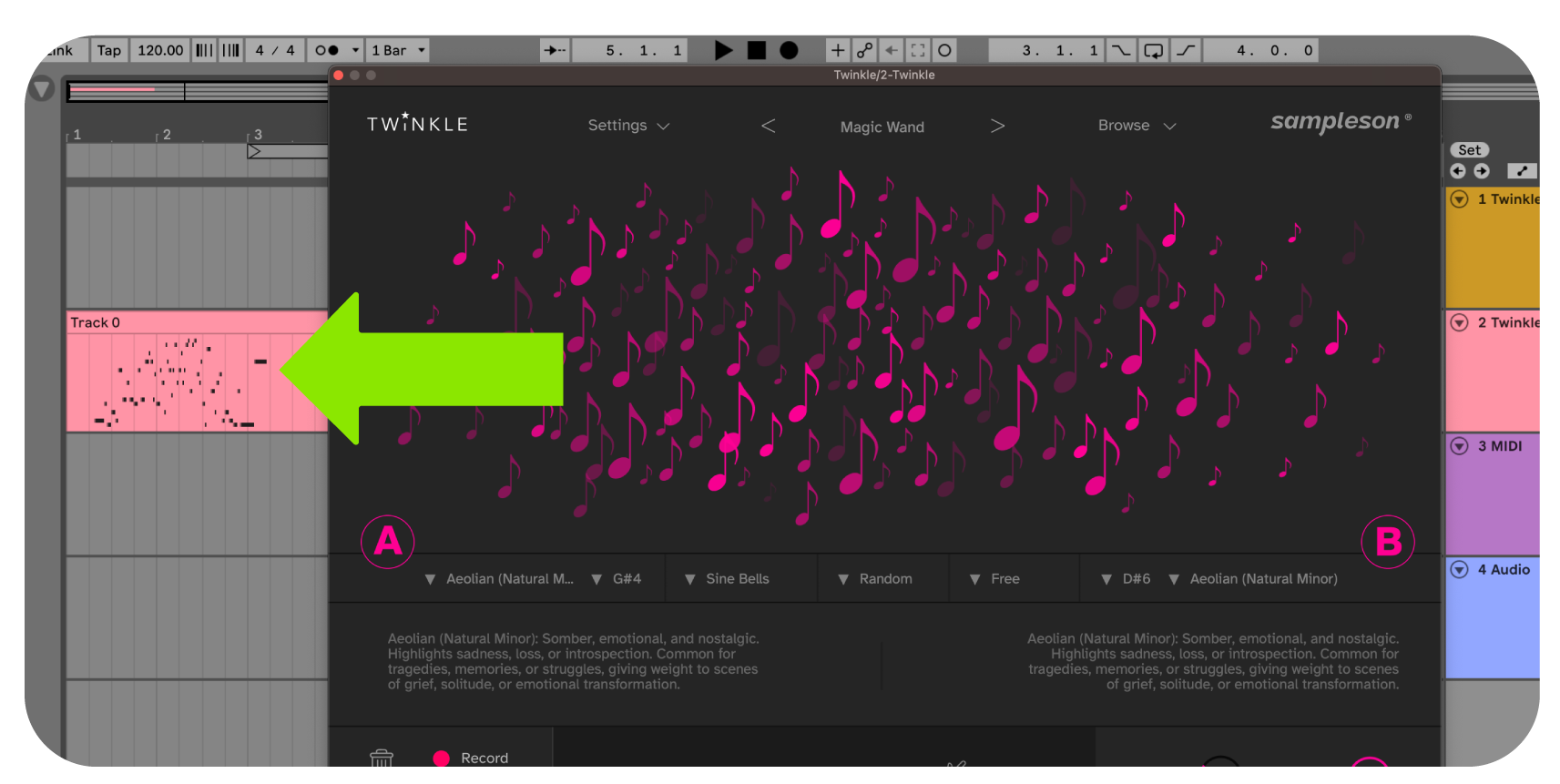The width and height of the screenshot is (1560, 784).
Task: Select the Track 0 MIDI clip
Action: pos(197,372)
